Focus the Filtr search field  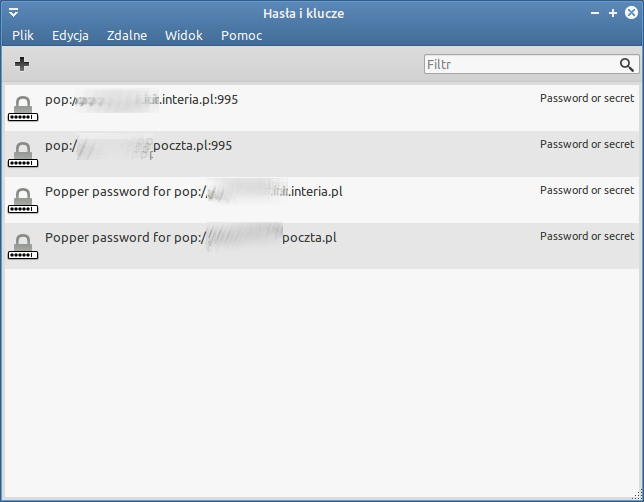point(520,65)
